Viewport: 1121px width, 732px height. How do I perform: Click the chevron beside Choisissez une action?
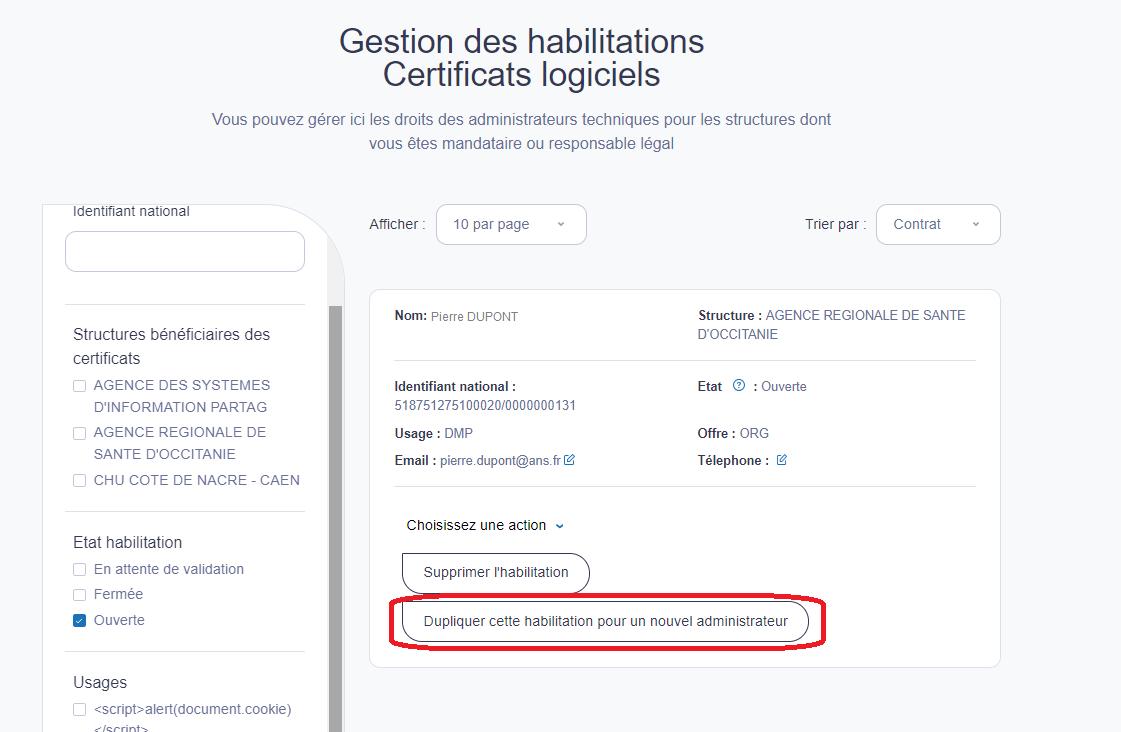(560, 526)
